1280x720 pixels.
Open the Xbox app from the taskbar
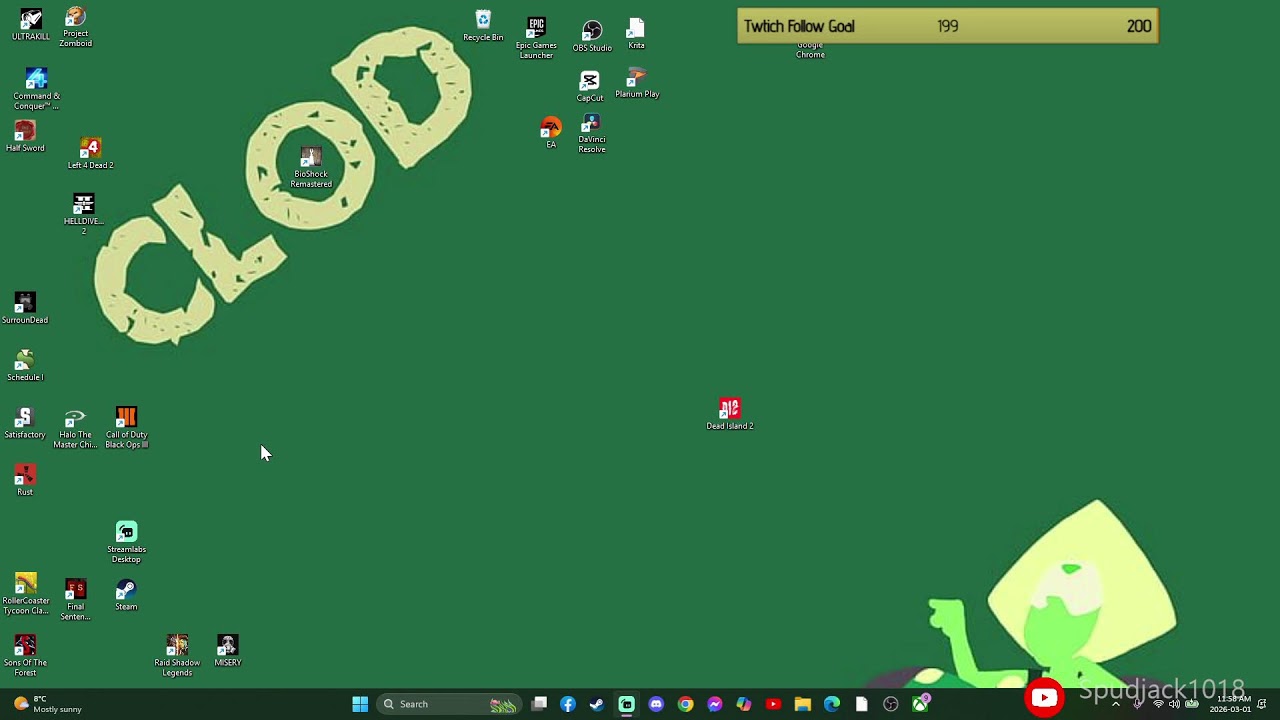pyautogui.click(x=920, y=704)
